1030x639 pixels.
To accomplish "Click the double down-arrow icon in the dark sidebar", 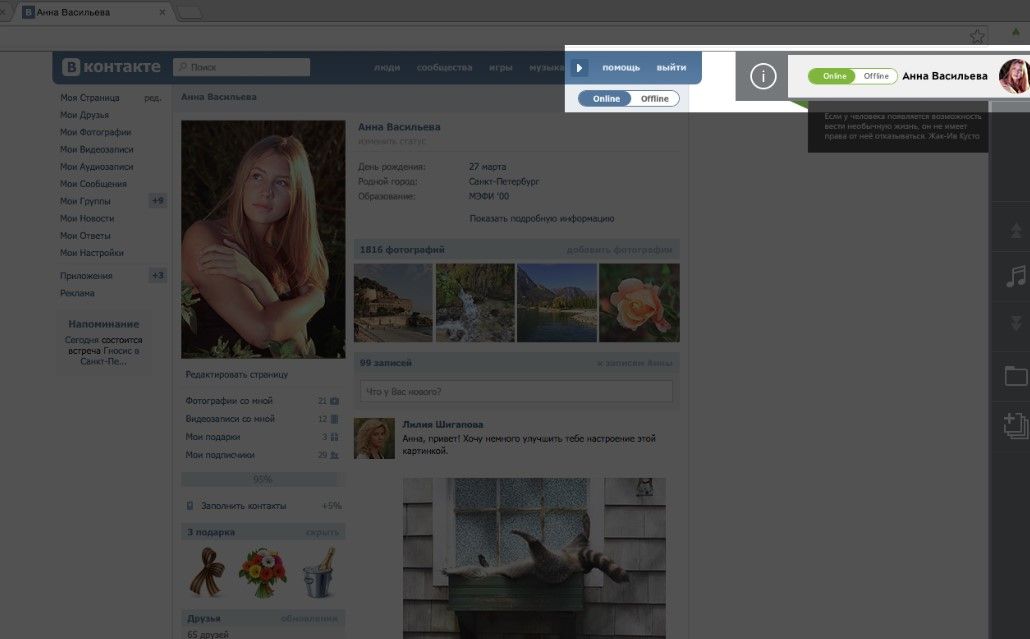I will (x=1016, y=322).
